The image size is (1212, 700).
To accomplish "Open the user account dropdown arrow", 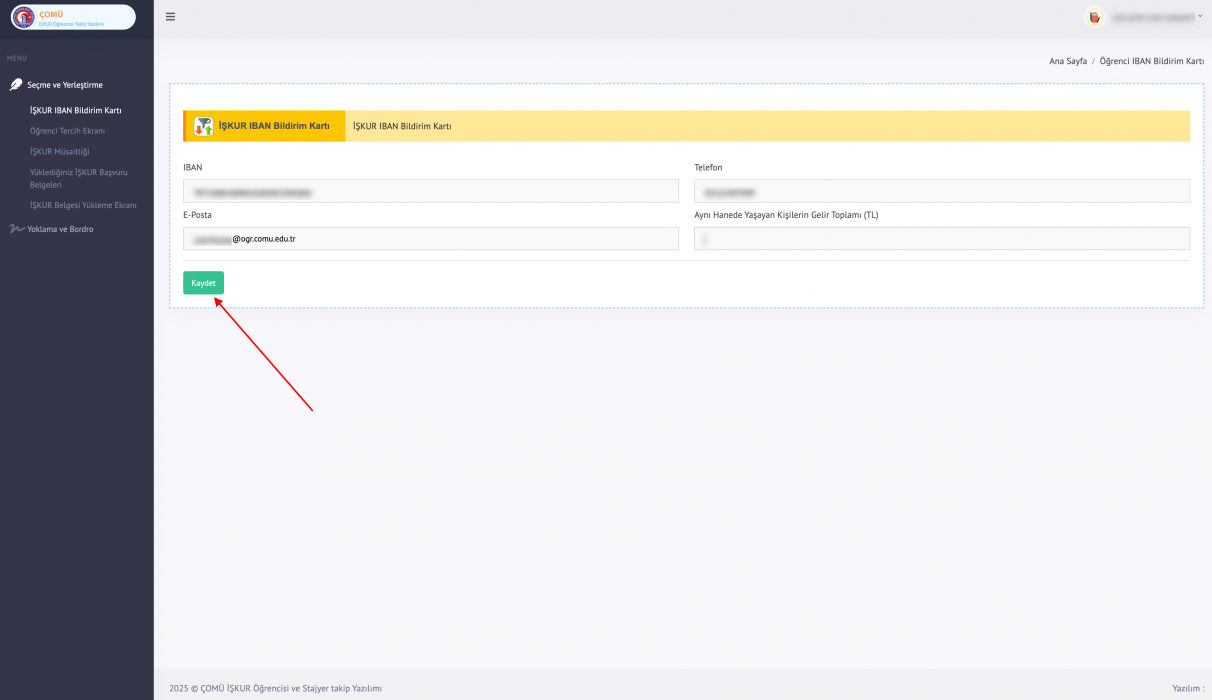I will (1199, 16).
